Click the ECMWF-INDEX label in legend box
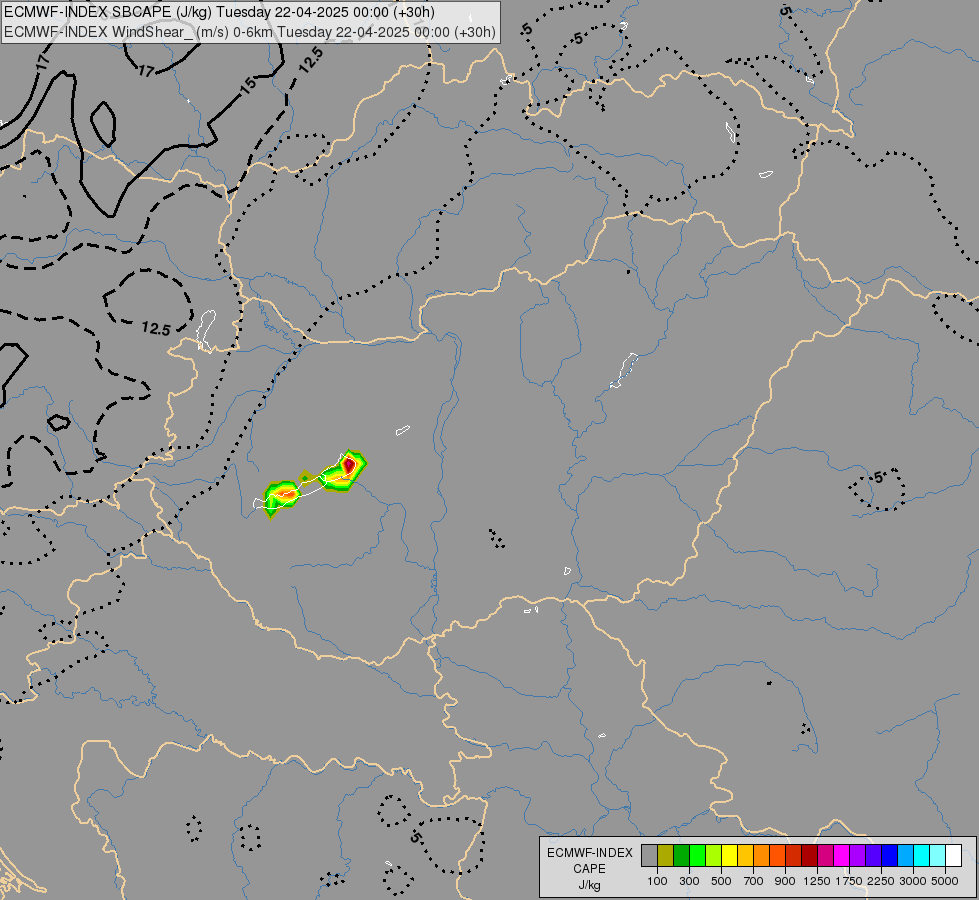Screen dimensions: 979x900 (x=589, y=853)
